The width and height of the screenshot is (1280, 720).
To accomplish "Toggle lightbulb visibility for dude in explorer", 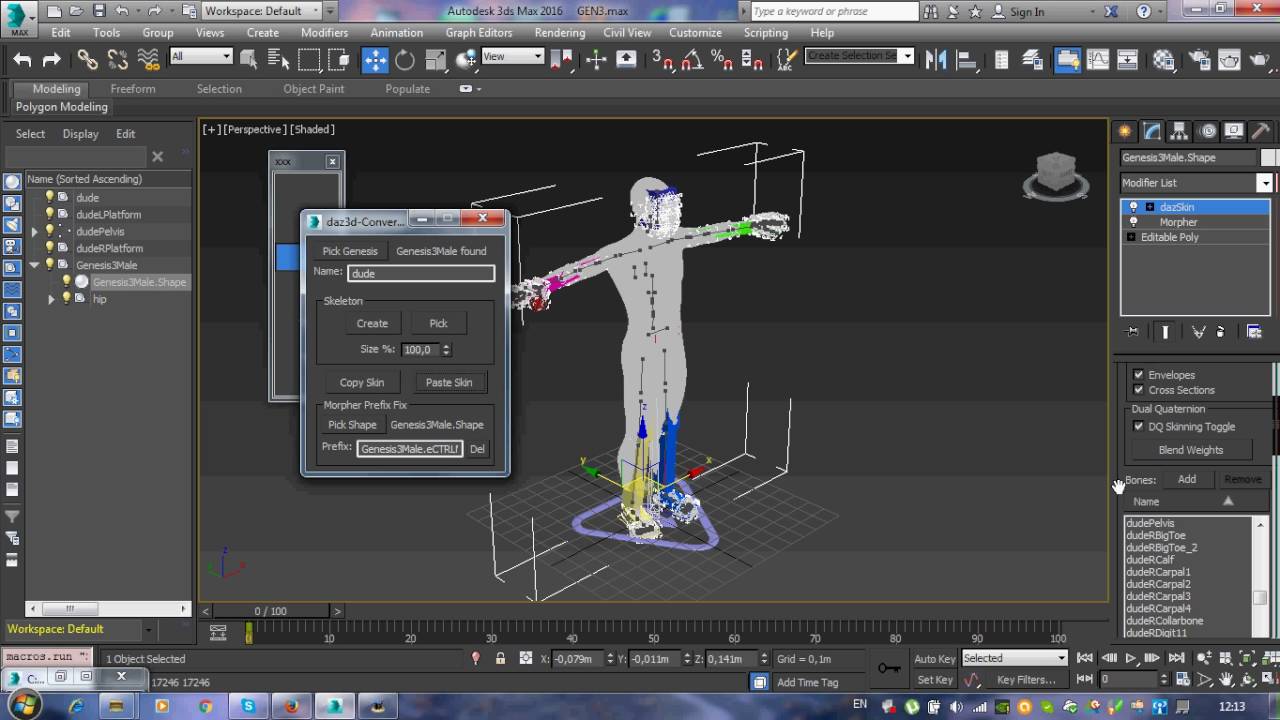I will tap(49, 197).
